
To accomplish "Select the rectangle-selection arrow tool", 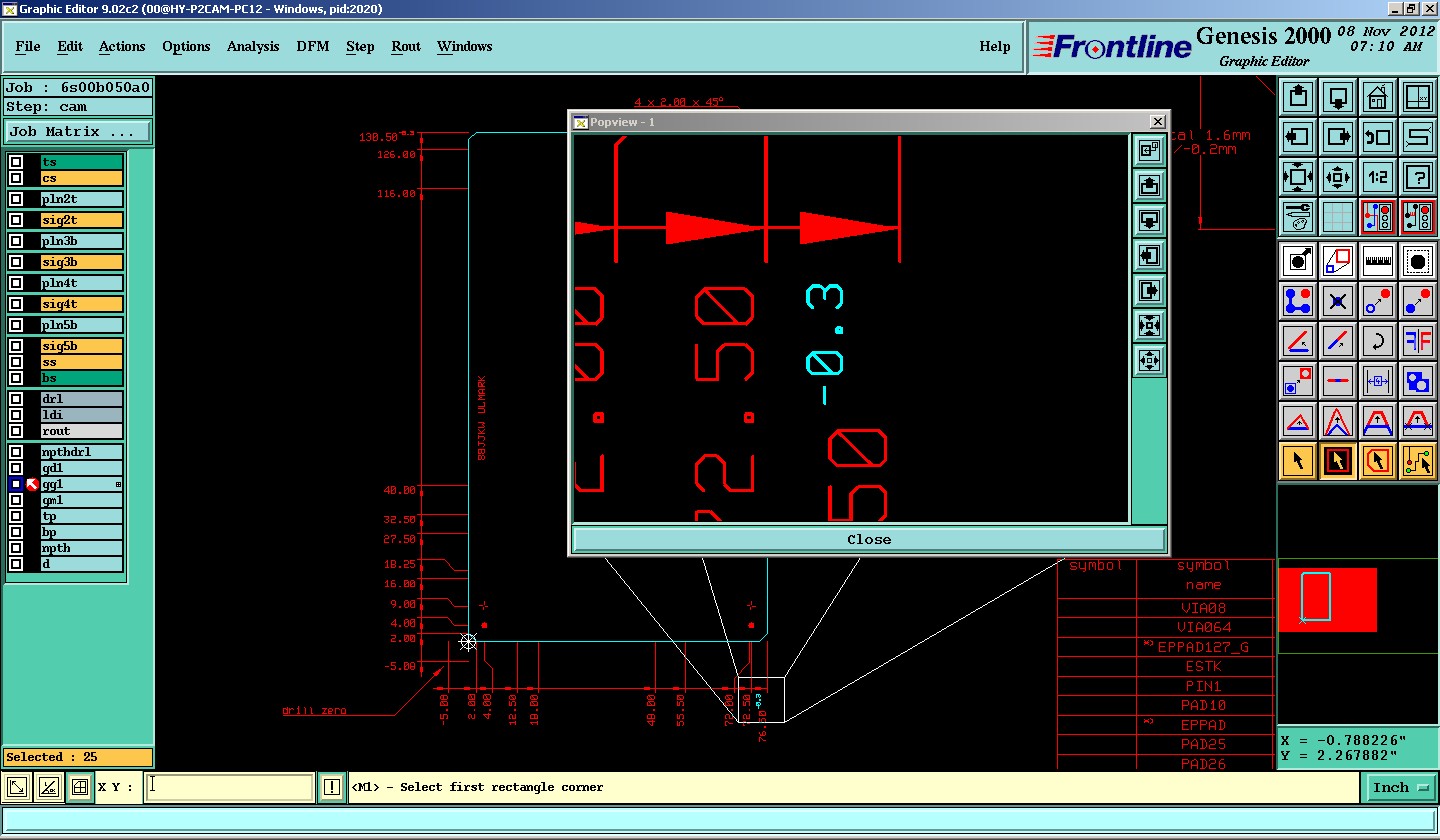I will click(x=1338, y=461).
